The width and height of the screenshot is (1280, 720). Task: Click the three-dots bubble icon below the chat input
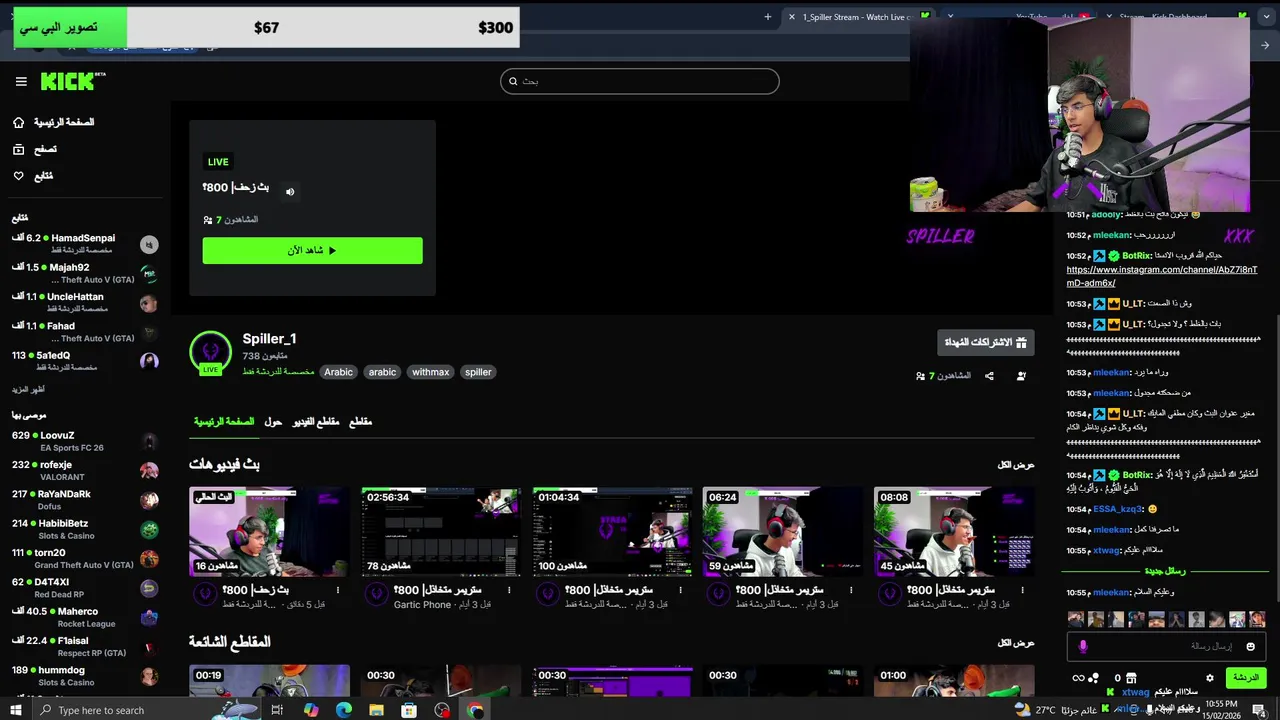coord(1094,678)
